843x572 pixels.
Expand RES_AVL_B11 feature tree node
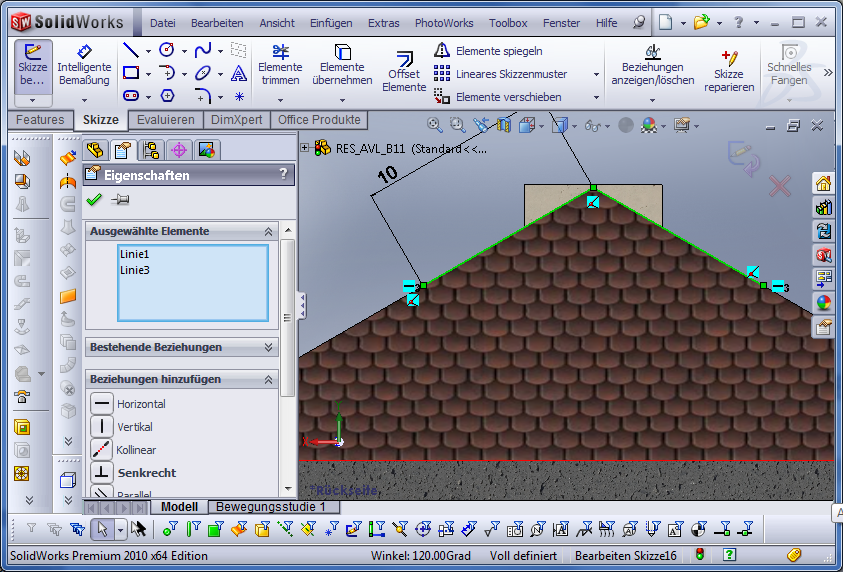(x=305, y=148)
